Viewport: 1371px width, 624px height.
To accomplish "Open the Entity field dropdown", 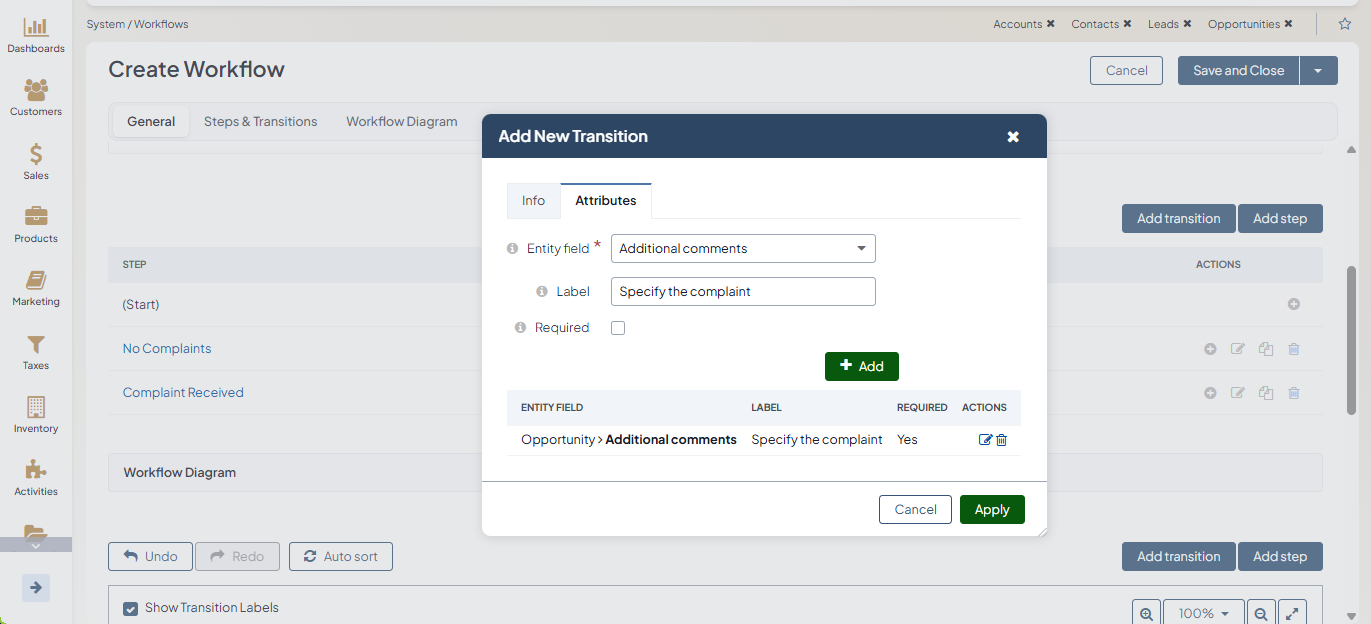I will (743, 248).
